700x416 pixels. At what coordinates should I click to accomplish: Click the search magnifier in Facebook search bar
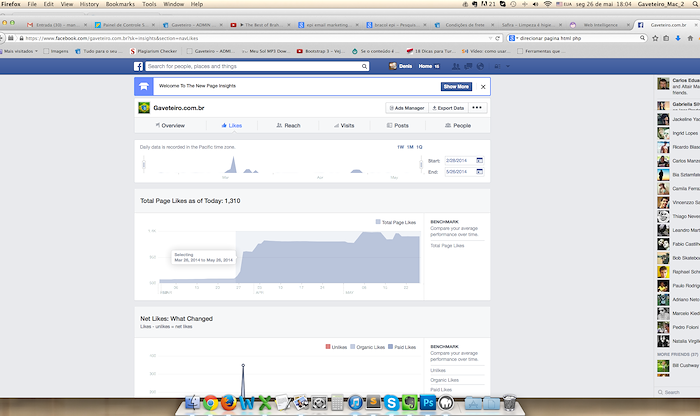pos(364,66)
